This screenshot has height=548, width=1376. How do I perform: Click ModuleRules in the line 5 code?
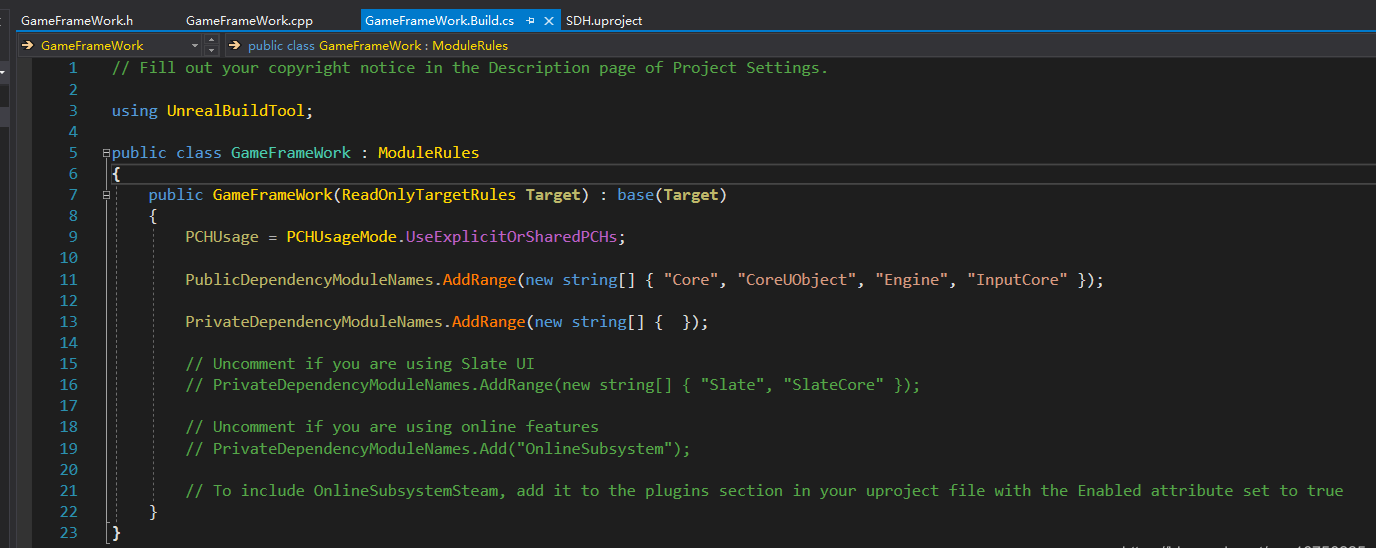click(428, 153)
